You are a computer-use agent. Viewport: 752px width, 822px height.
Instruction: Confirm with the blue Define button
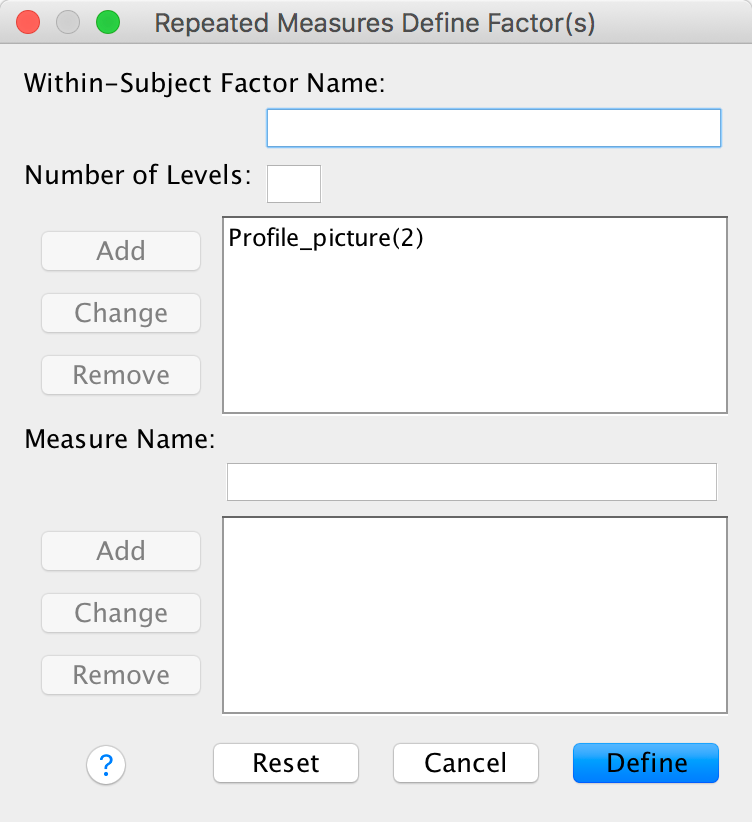[646, 763]
